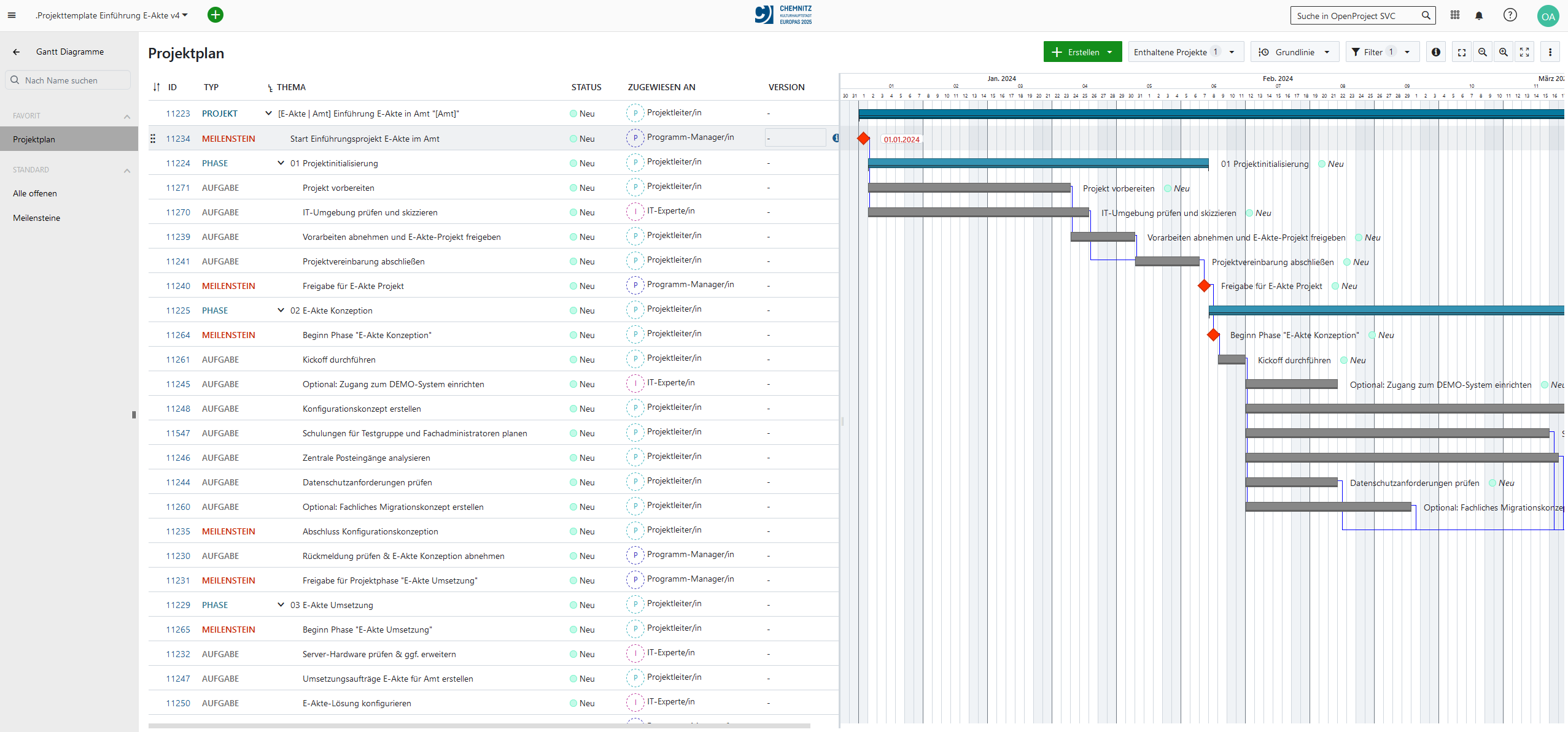Toggle the hamburger menu in the top left
This screenshot has width=1568, height=732.
(x=11, y=15)
